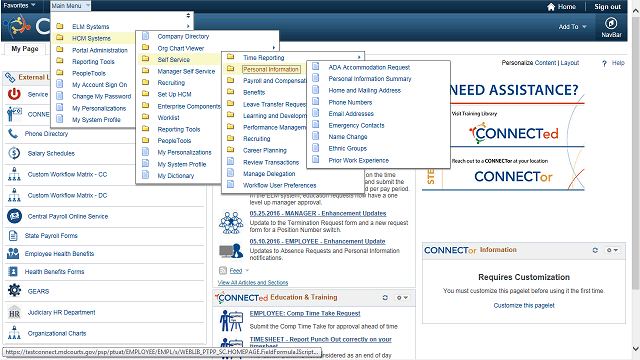The height and width of the screenshot is (360, 640).
Task: Click the page scrollbar up arrow
Action: coord(636,11)
